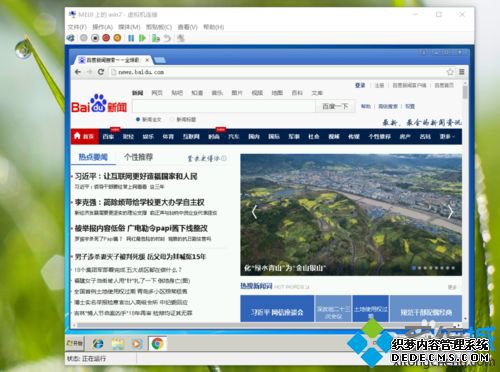
Task: Click the 网页 search category link
Action: (157, 93)
